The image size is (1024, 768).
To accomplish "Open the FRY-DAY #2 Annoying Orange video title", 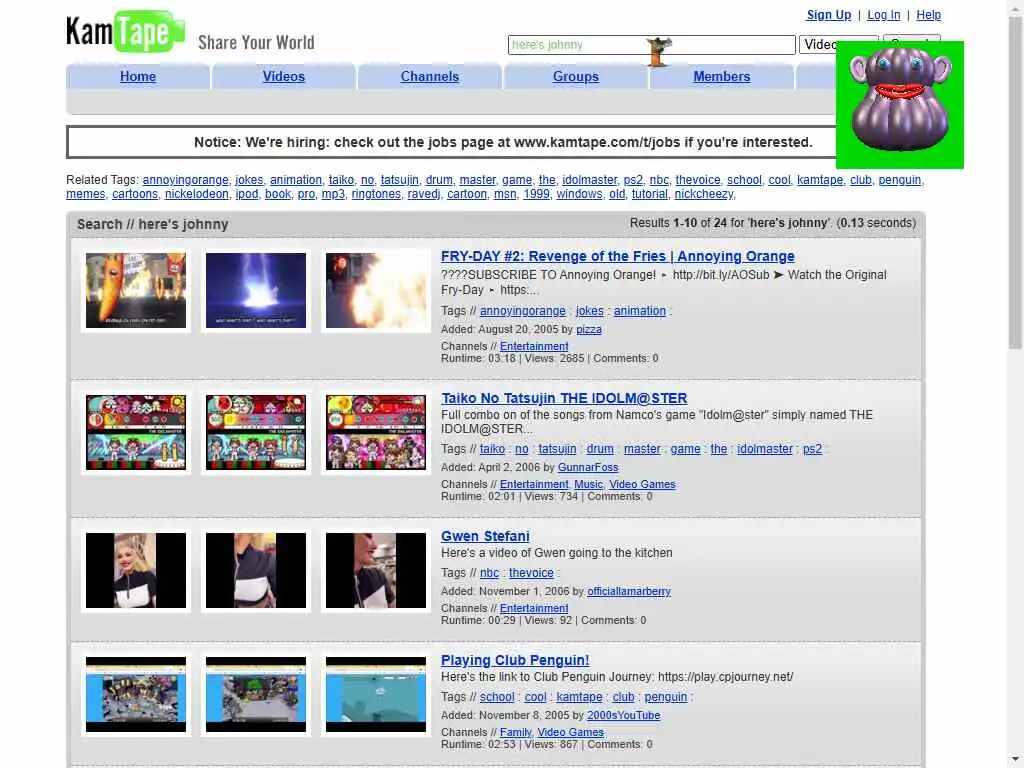I will tap(618, 256).
